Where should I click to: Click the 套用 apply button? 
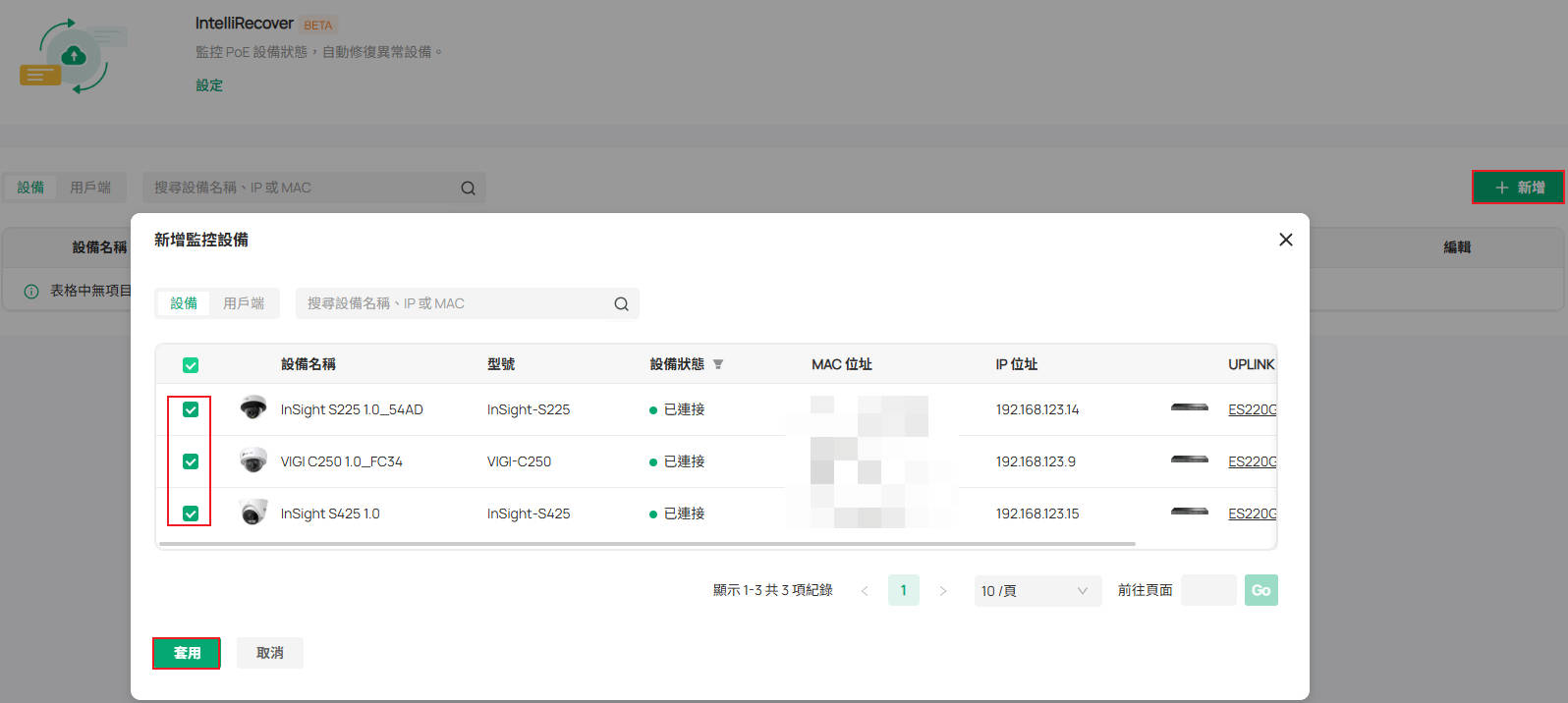(x=187, y=653)
